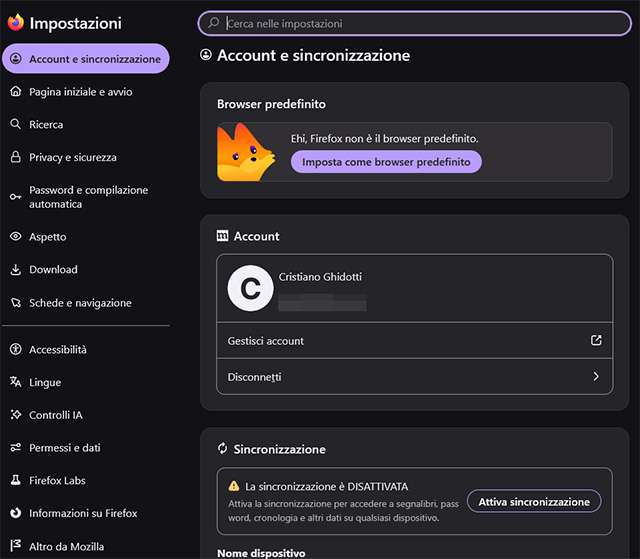This screenshot has width=640, height=559.
Task: Open Schede e navigazione settings
Action: tap(85, 303)
